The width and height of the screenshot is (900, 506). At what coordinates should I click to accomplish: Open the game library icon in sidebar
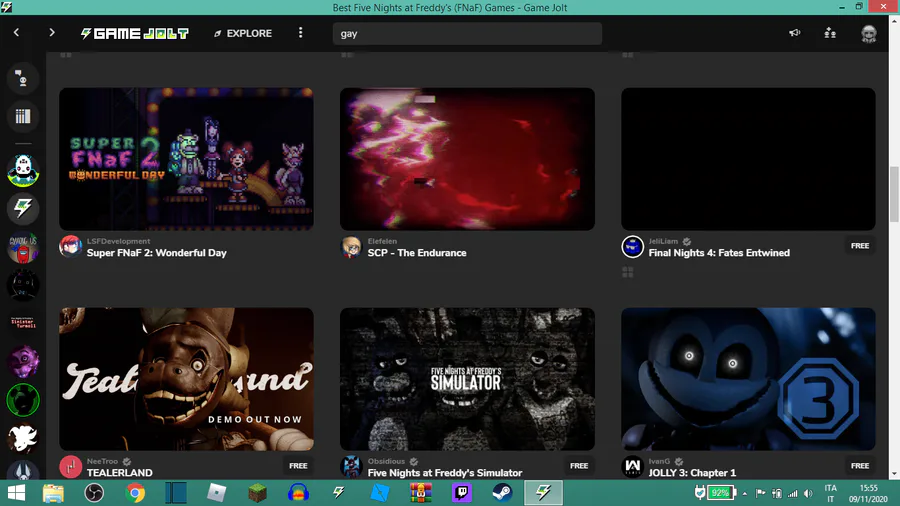click(x=23, y=116)
